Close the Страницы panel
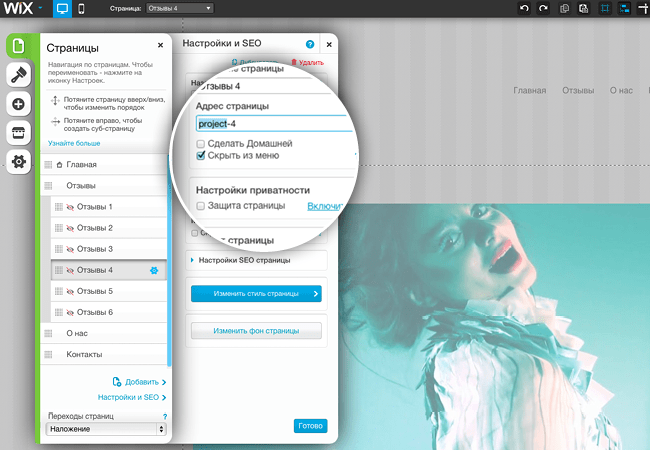This screenshot has height=450, width=650. pos(160,45)
